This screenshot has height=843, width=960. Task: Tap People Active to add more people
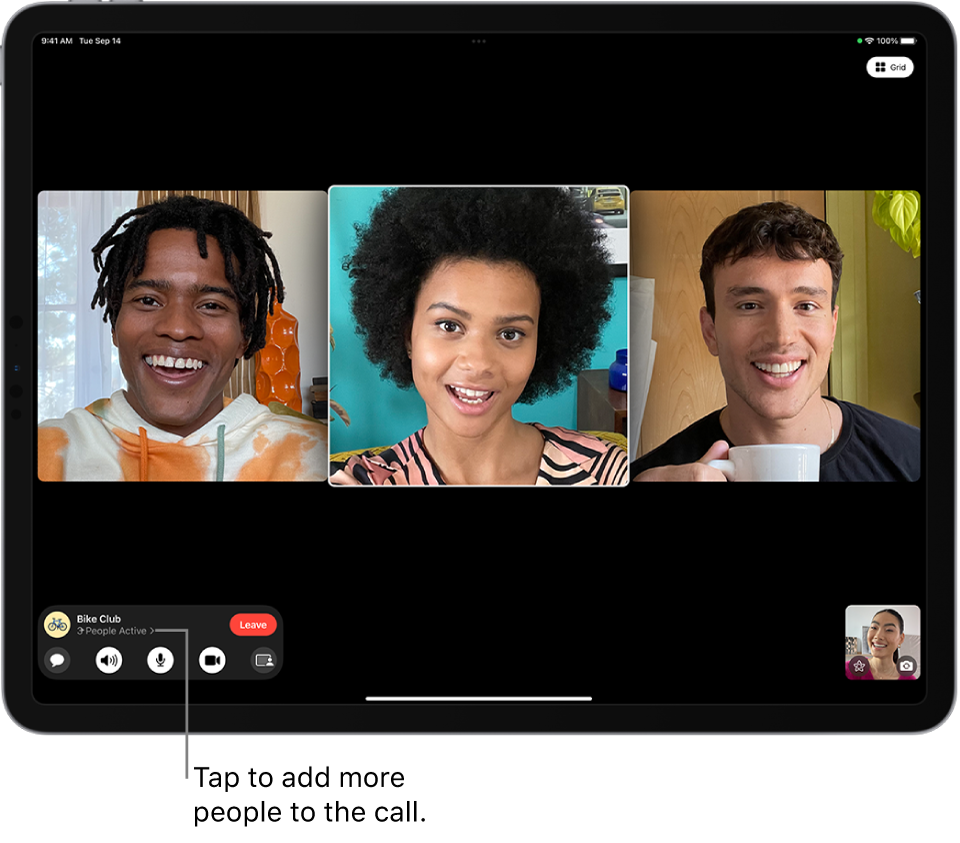click(x=115, y=632)
